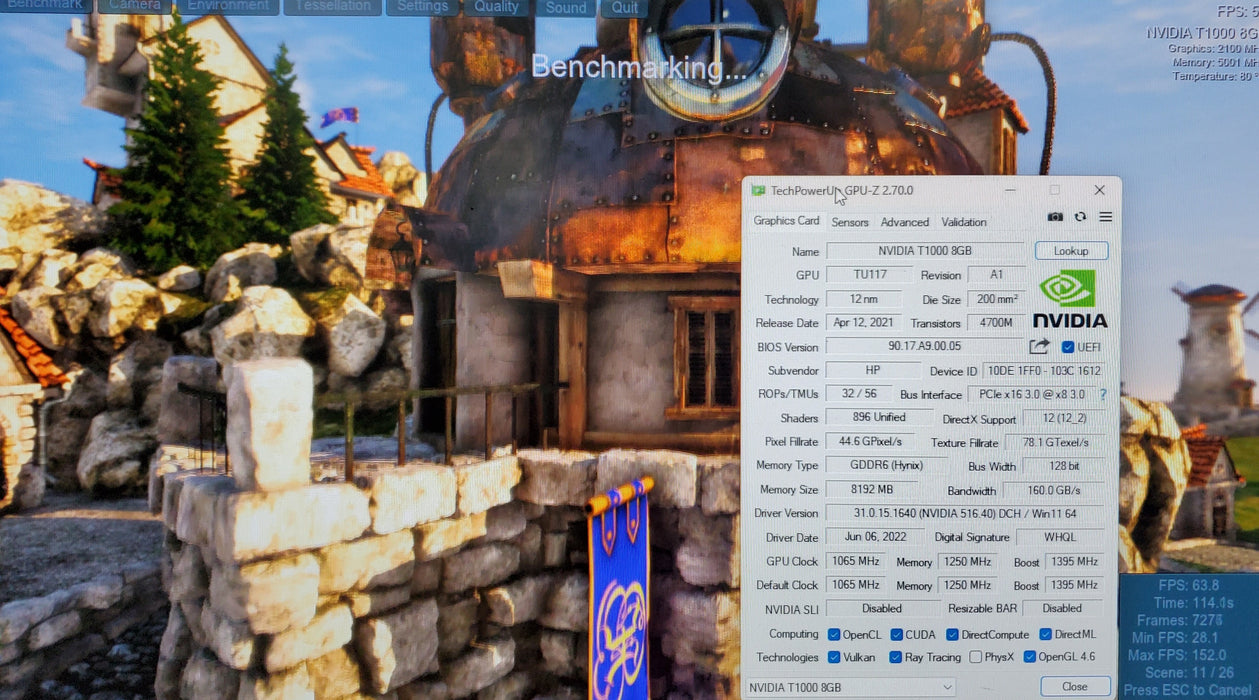This screenshot has height=700, width=1259.
Task: Toggle the PhysX checkbox
Action: click(x=975, y=657)
